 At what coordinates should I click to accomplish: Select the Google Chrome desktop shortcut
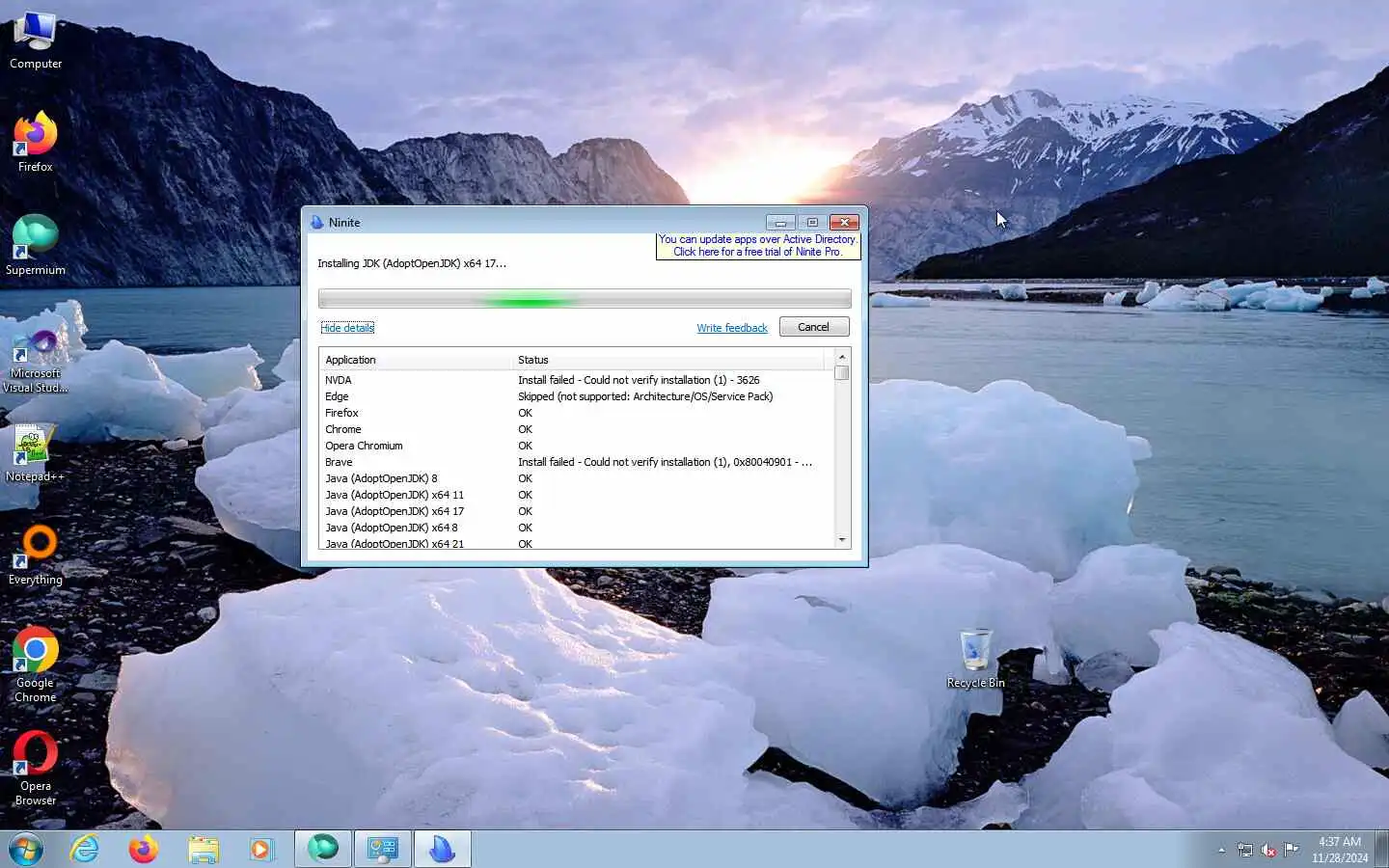(x=36, y=665)
